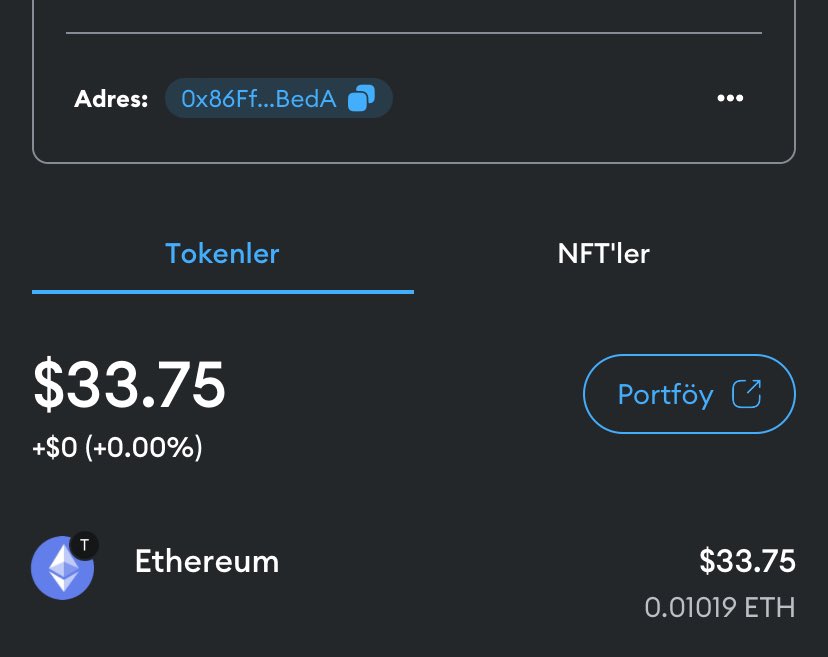Switch to the Tokenler tab

point(222,254)
